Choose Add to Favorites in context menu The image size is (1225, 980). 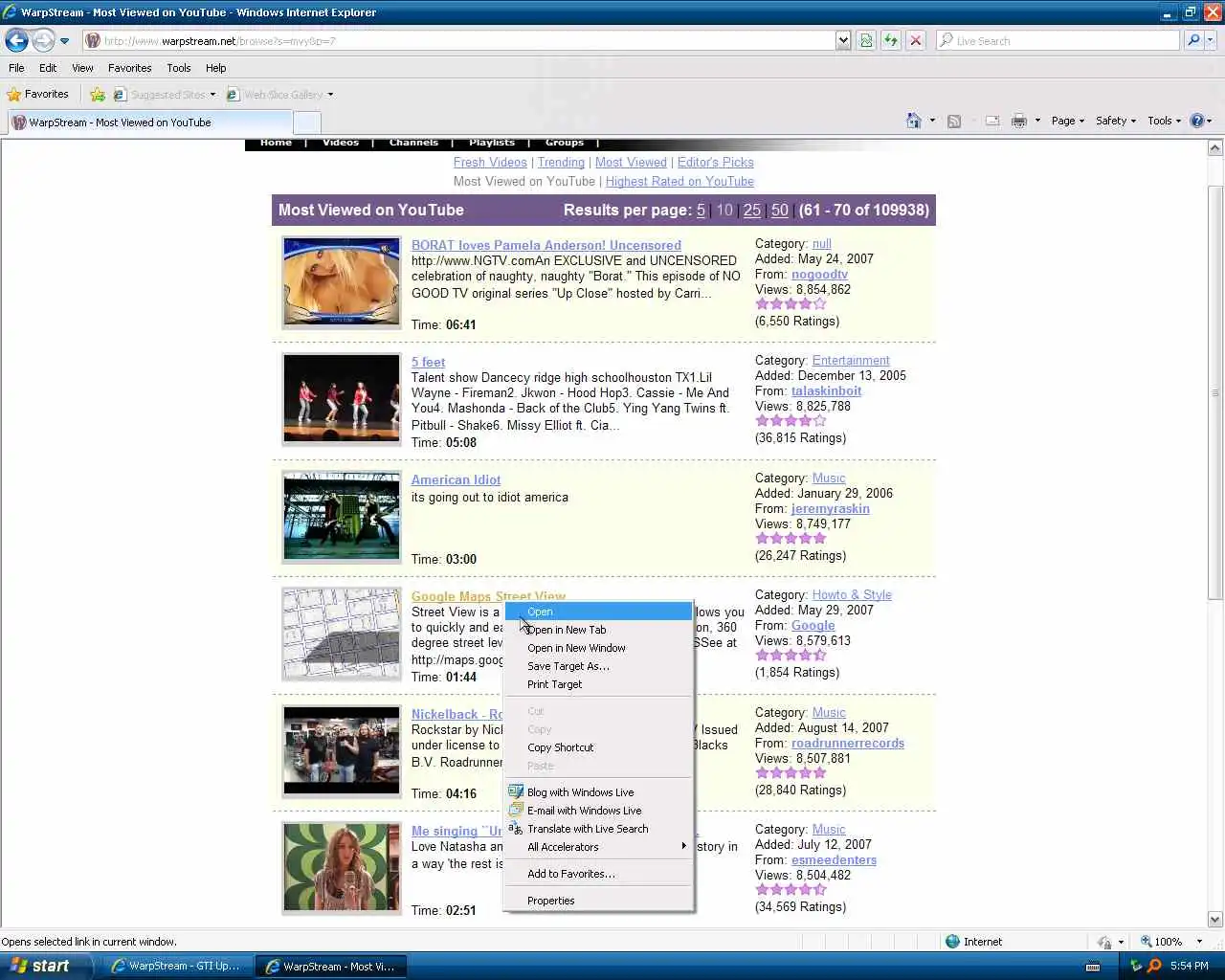point(598,874)
